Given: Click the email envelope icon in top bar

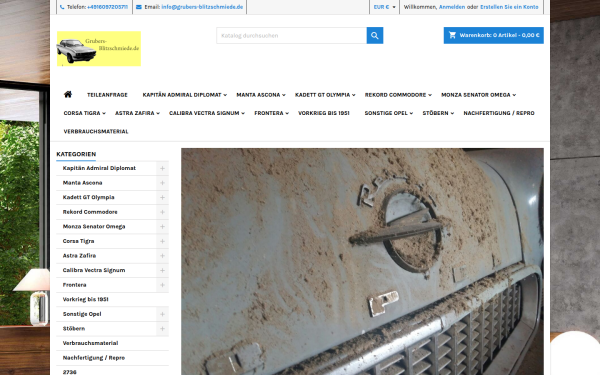Looking at the screenshot, I should pos(139,7).
